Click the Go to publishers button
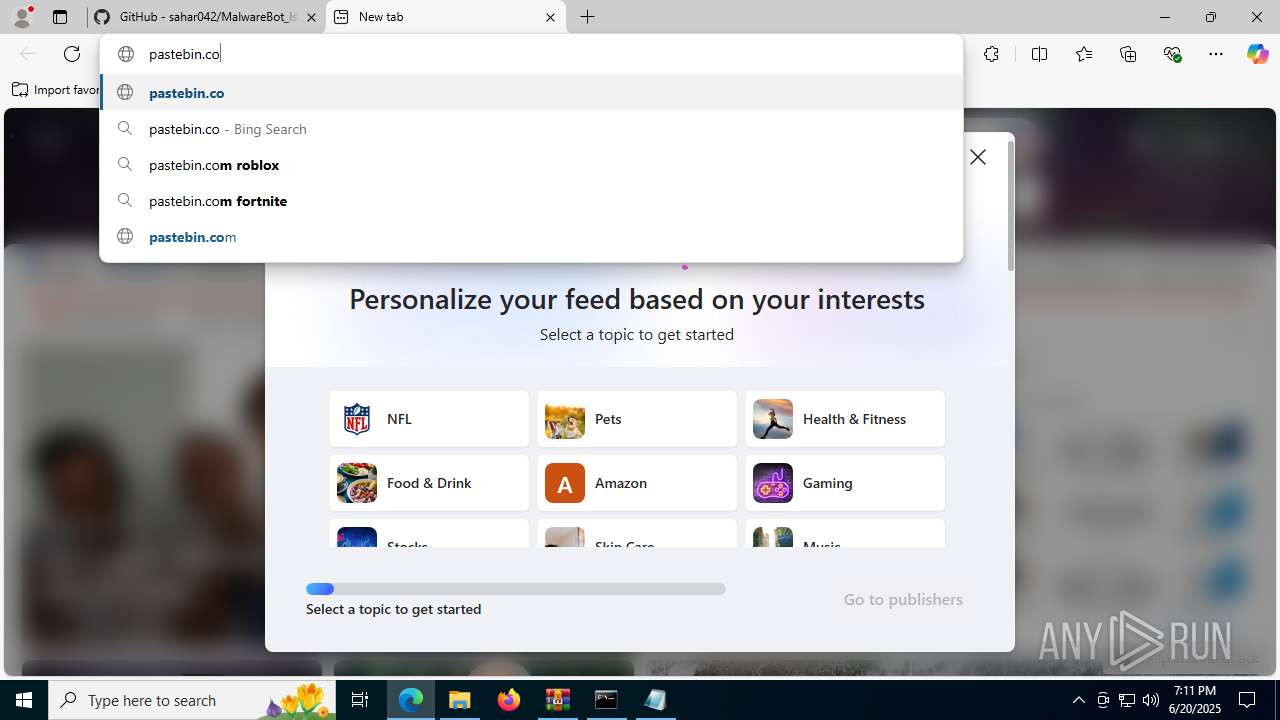Viewport: 1280px width, 720px height. tap(903, 599)
